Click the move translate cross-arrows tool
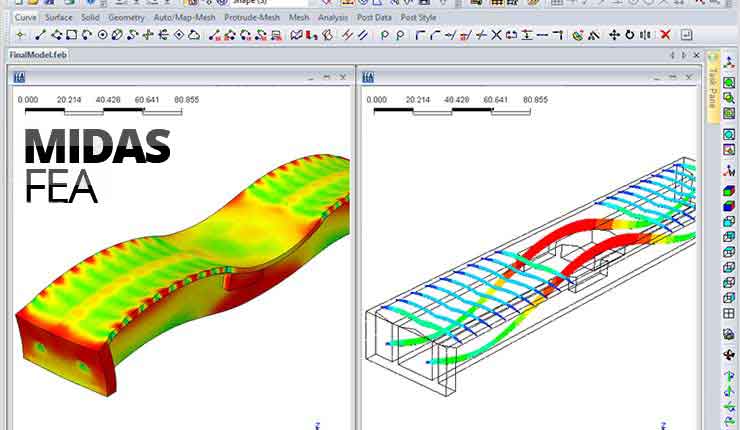This screenshot has width=740, height=430. [x=614, y=35]
